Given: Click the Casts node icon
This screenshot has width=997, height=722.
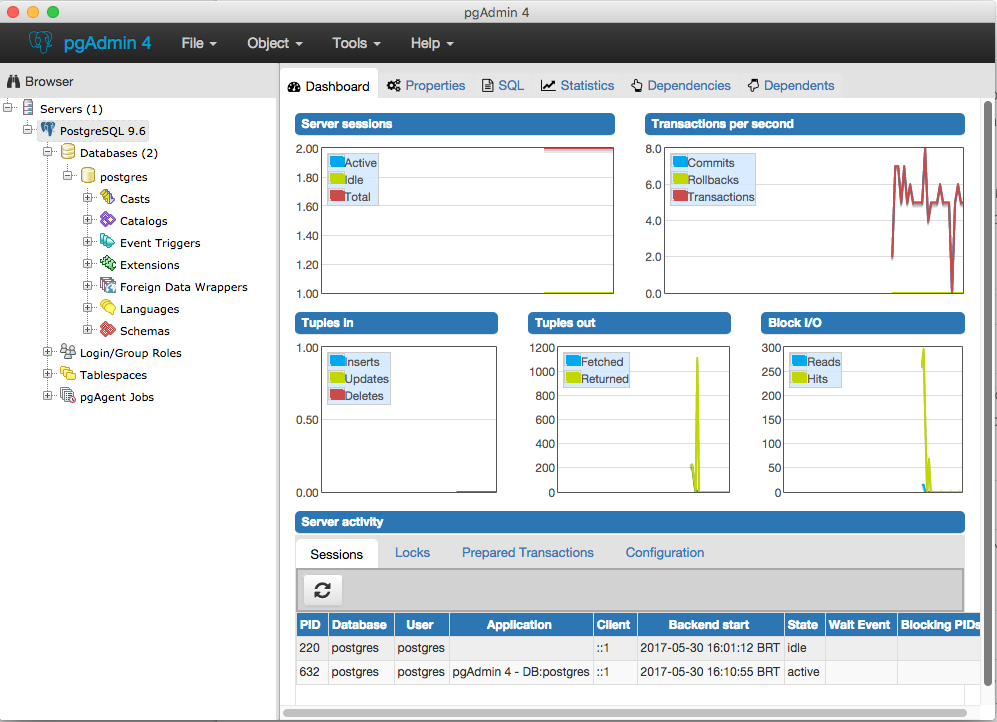Looking at the screenshot, I should point(108,198).
